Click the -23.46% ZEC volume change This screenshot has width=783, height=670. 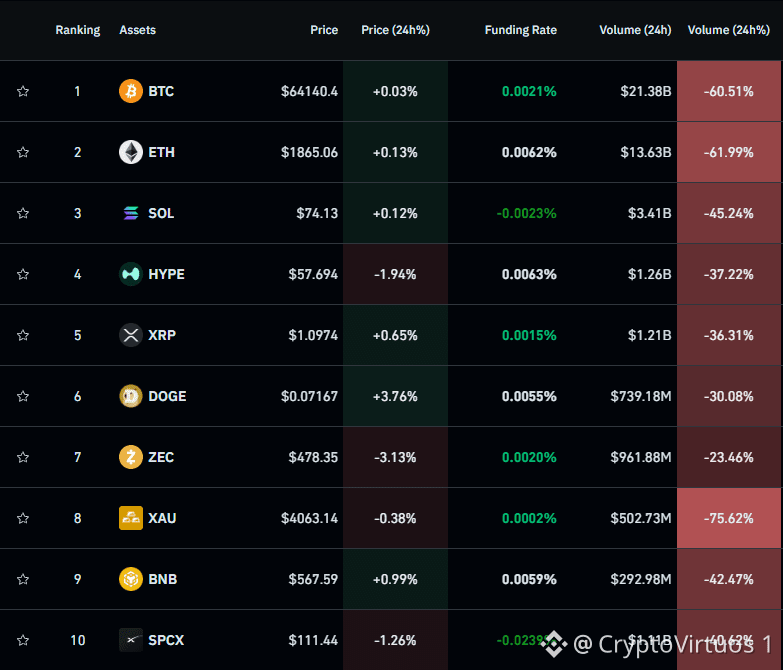729,457
